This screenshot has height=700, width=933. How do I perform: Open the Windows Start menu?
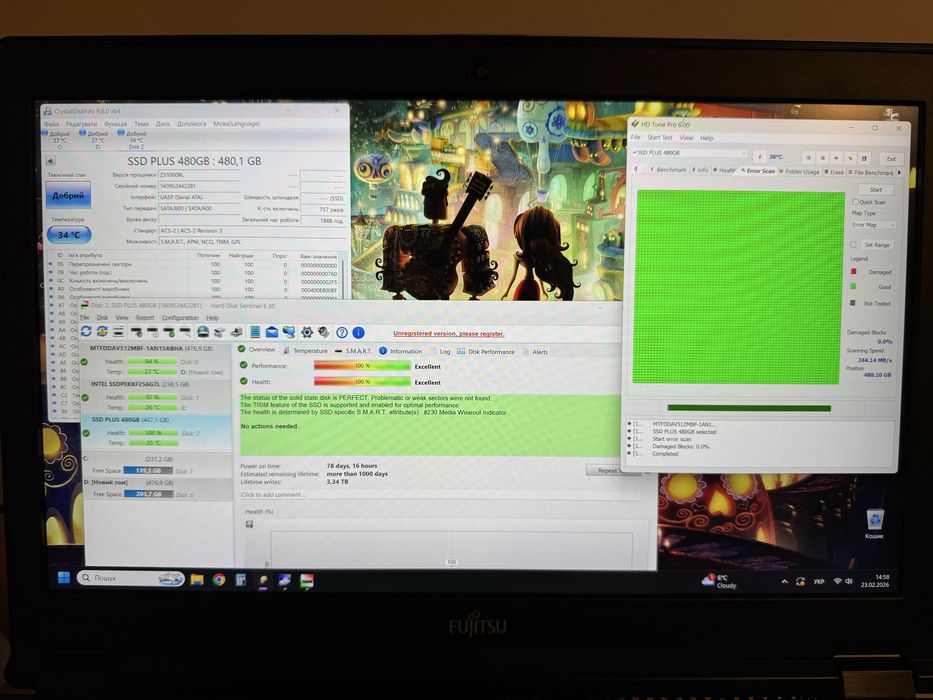tap(64, 577)
